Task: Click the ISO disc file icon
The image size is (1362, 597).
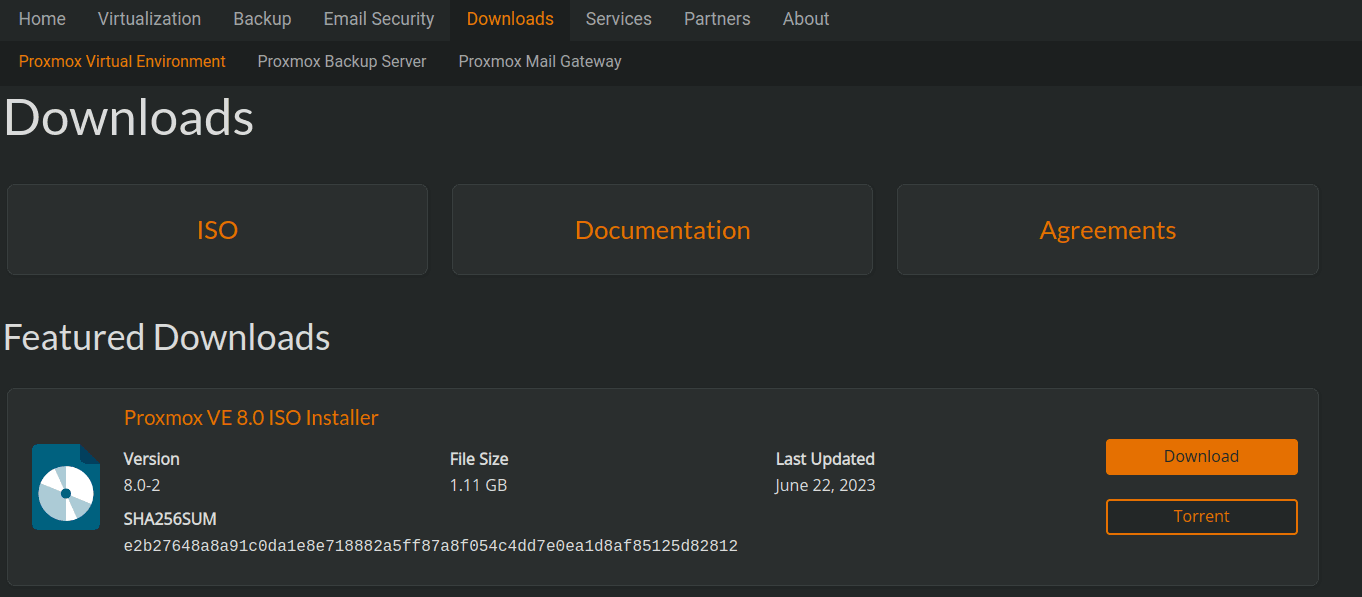Action: pos(66,487)
